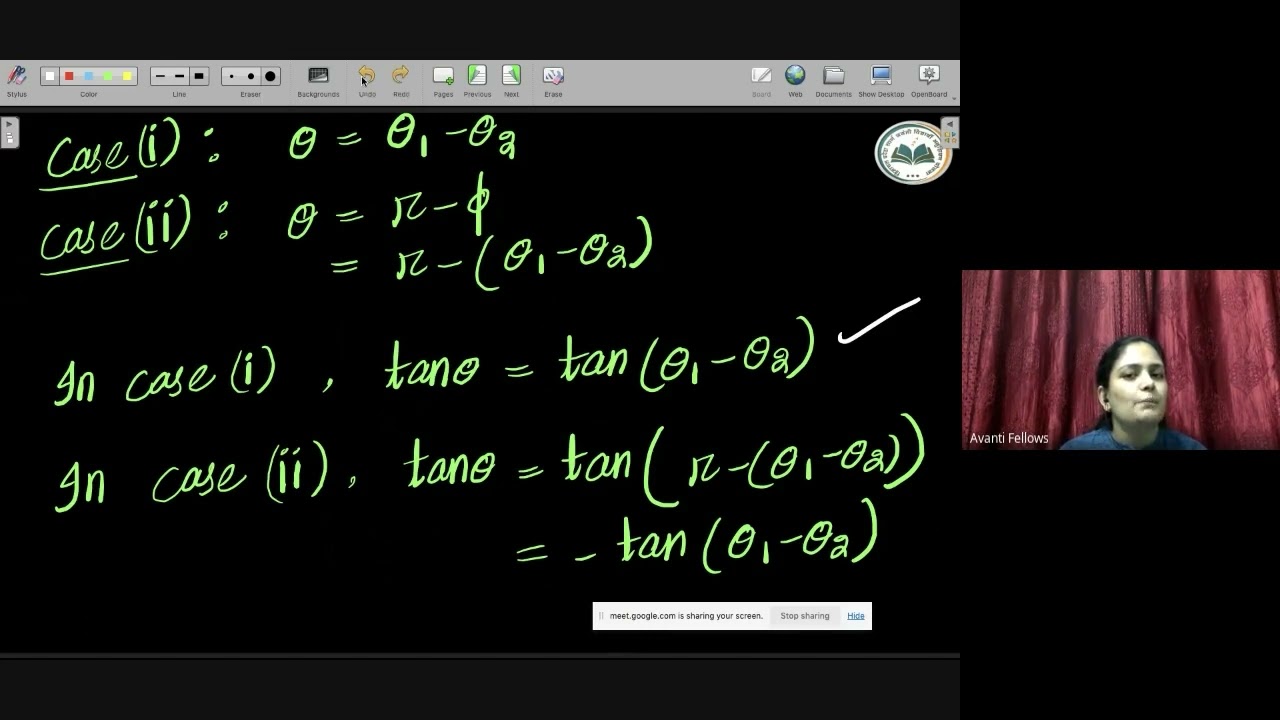Select the medium eraser size

[x=251, y=76]
